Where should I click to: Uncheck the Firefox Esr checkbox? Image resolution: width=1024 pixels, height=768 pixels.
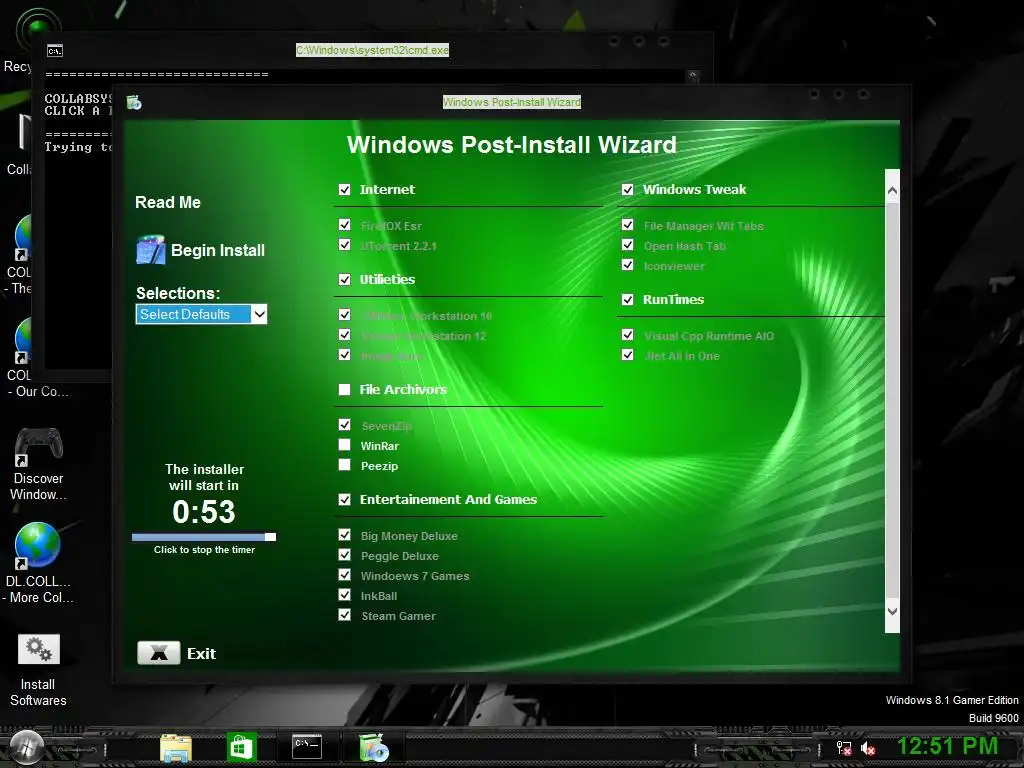[345, 225]
